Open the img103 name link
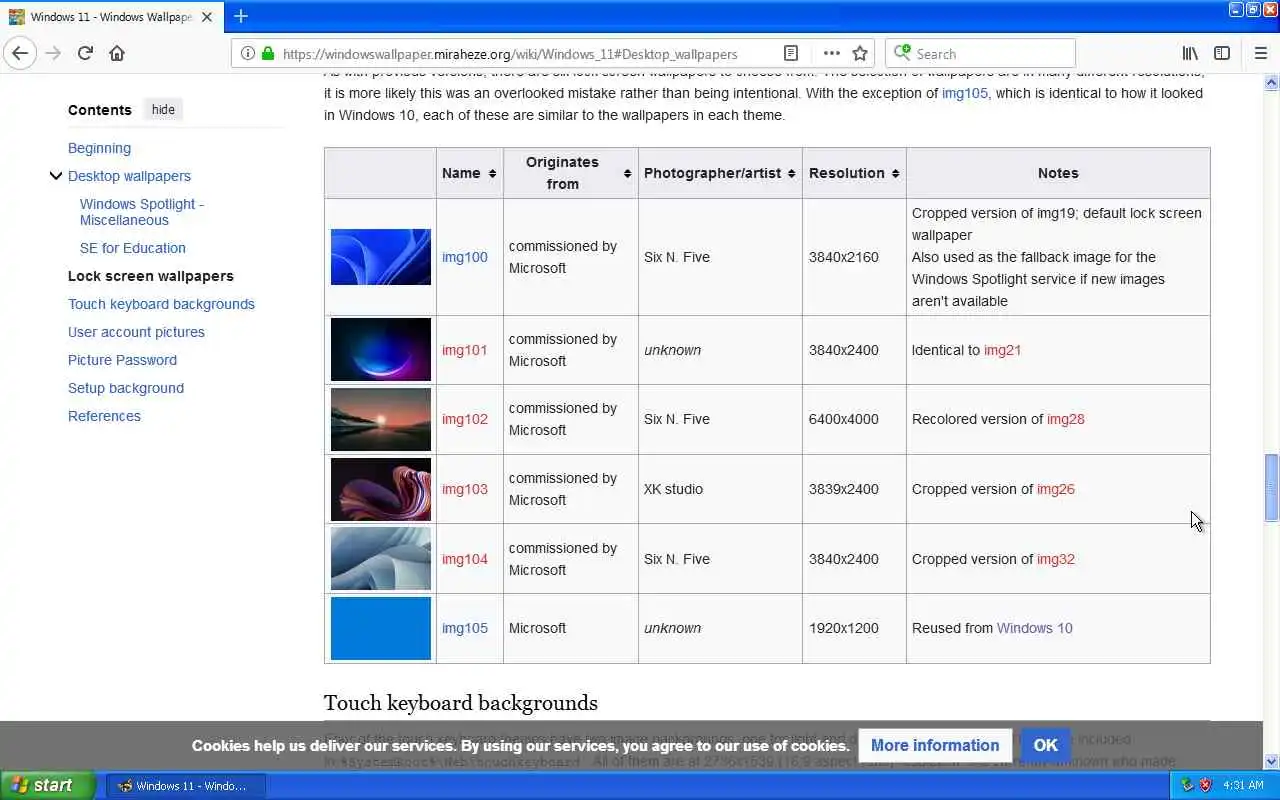This screenshot has width=1280, height=800. point(465,489)
